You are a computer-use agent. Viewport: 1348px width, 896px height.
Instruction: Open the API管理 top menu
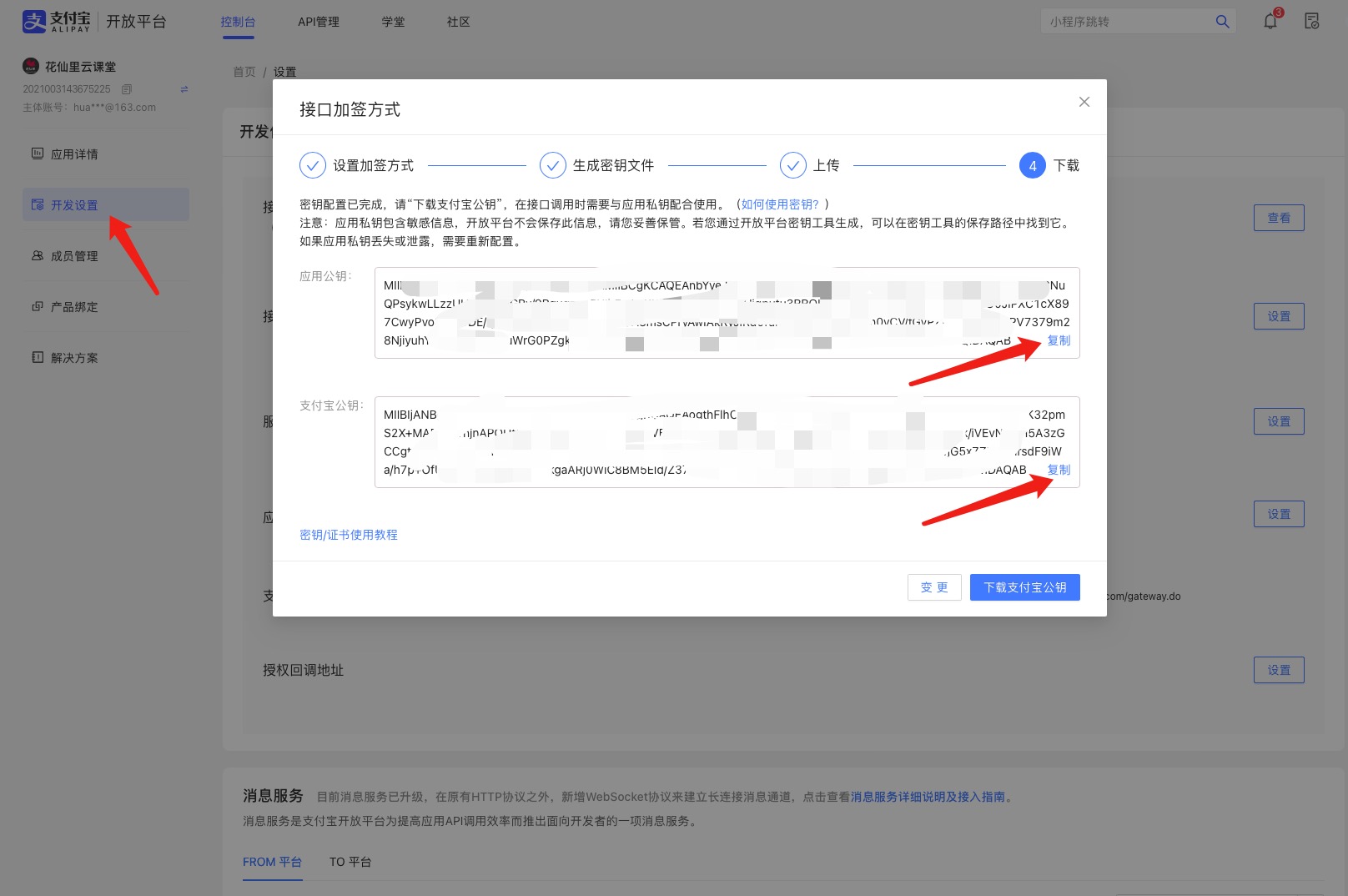(319, 22)
